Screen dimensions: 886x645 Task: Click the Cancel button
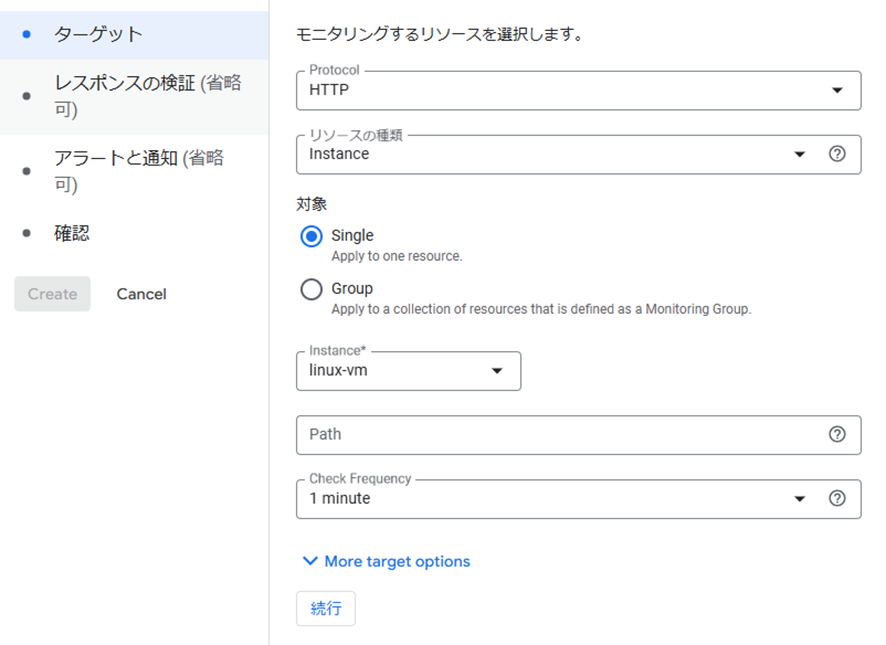(141, 294)
